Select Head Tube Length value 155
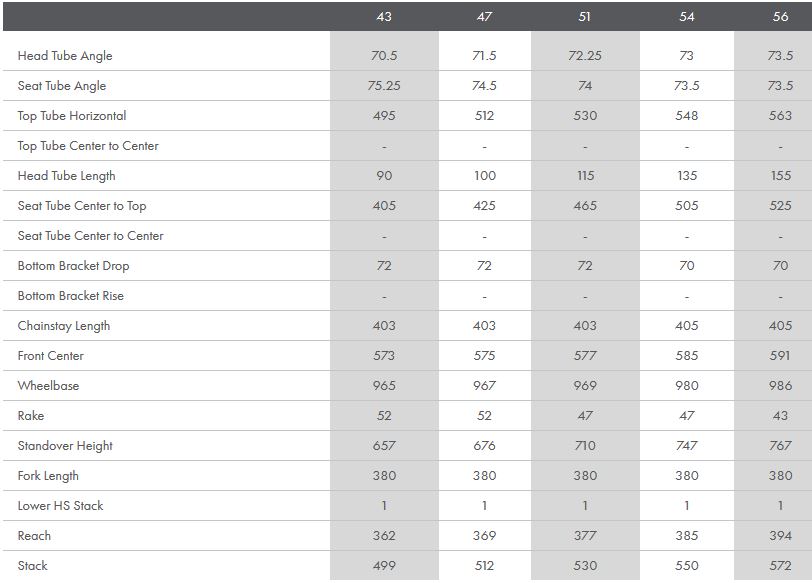 pos(780,176)
